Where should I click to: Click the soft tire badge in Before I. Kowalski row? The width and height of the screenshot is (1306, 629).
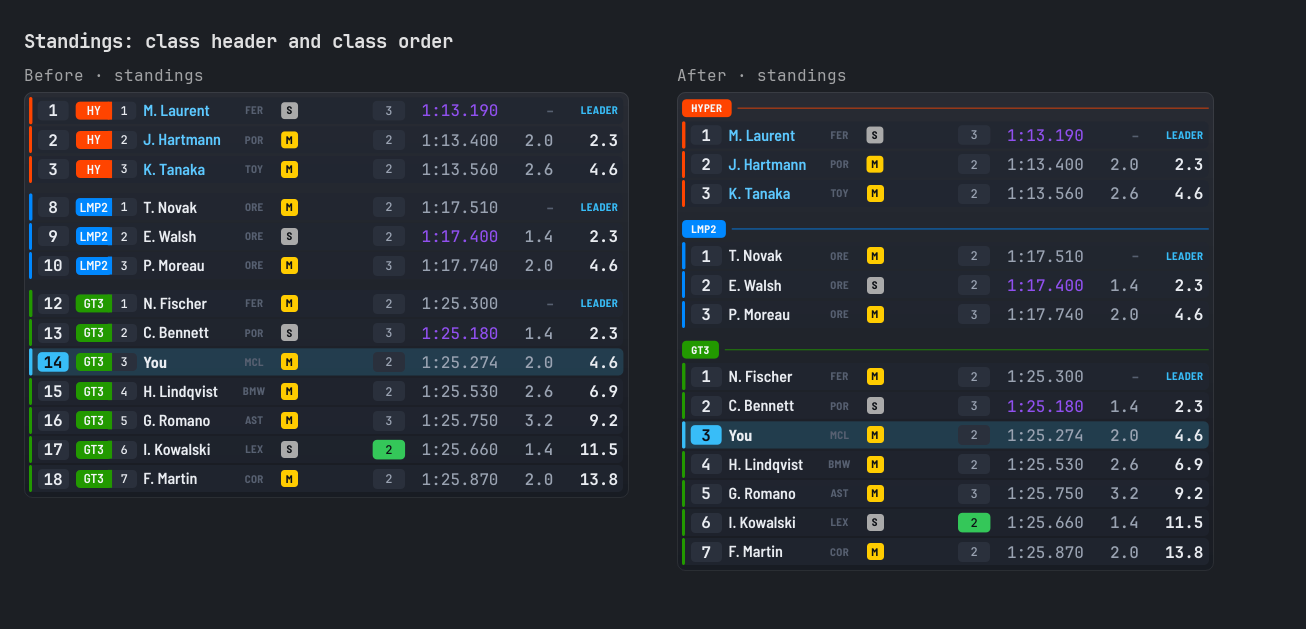(289, 450)
